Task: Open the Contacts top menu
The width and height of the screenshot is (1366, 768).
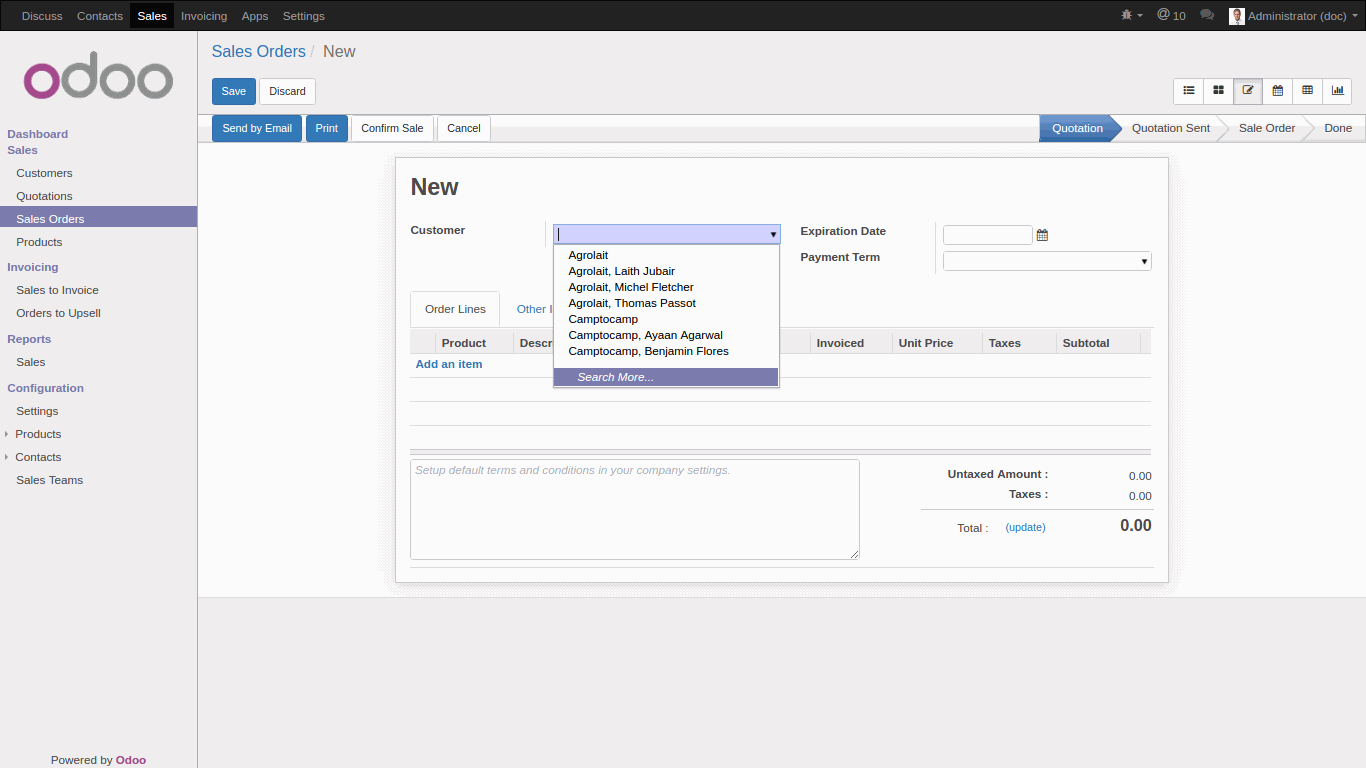Action: (x=100, y=15)
